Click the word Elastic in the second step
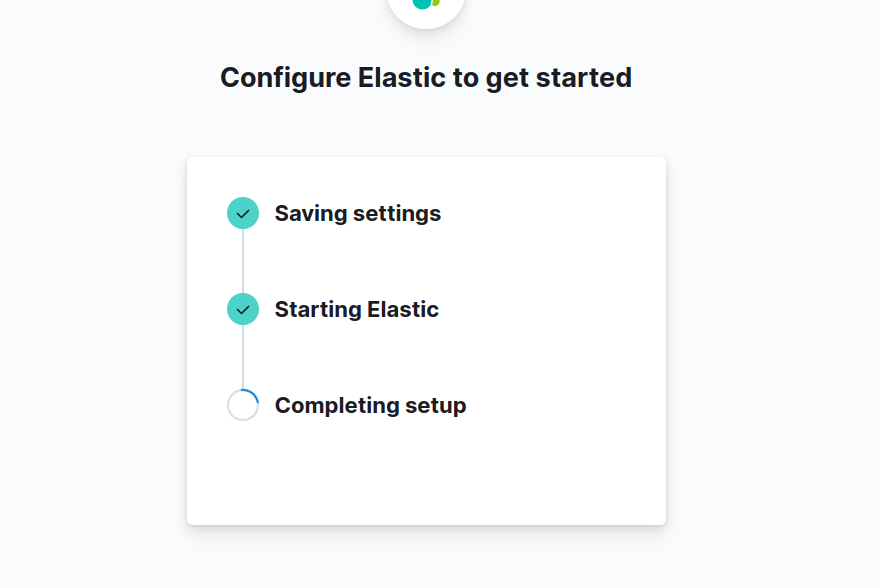This screenshot has width=880, height=588. 403,309
